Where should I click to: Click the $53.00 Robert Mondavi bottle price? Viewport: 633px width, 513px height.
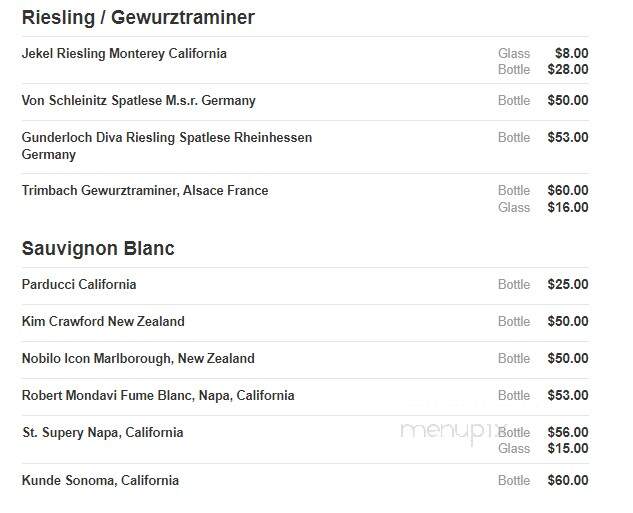568,395
